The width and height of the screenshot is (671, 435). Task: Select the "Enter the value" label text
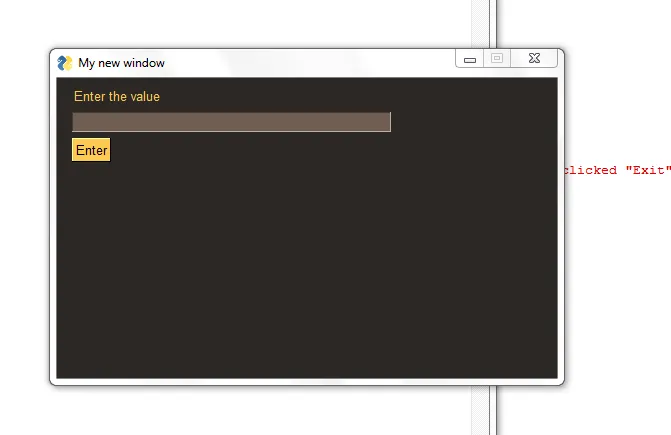point(117,97)
